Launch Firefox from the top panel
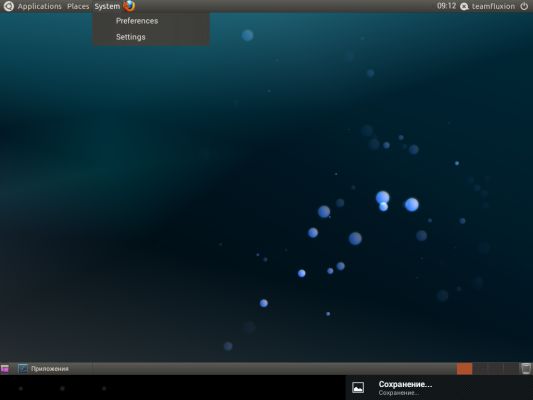The width and height of the screenshot is (533, 400). 129,6
